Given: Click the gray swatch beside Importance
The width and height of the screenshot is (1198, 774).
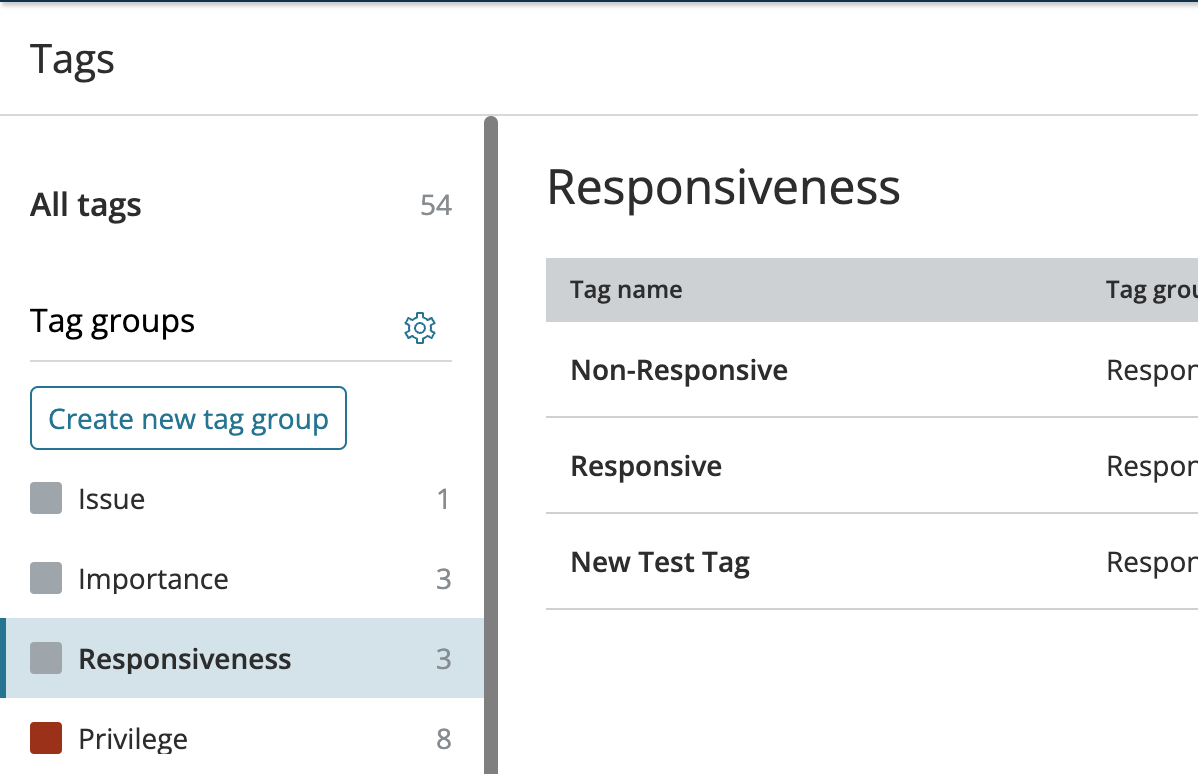Looking at the screenshot, I should (46, 578).
